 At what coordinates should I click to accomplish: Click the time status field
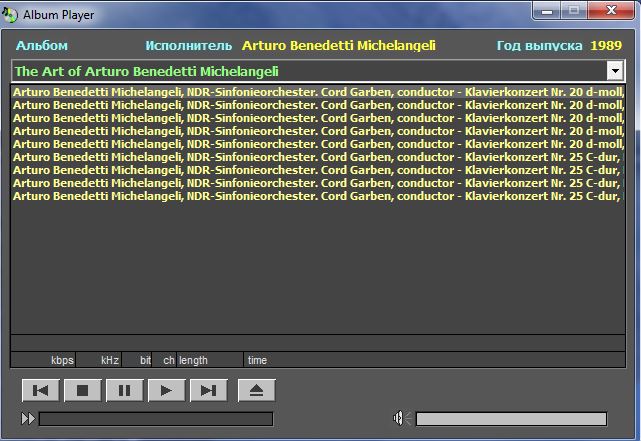435,360
